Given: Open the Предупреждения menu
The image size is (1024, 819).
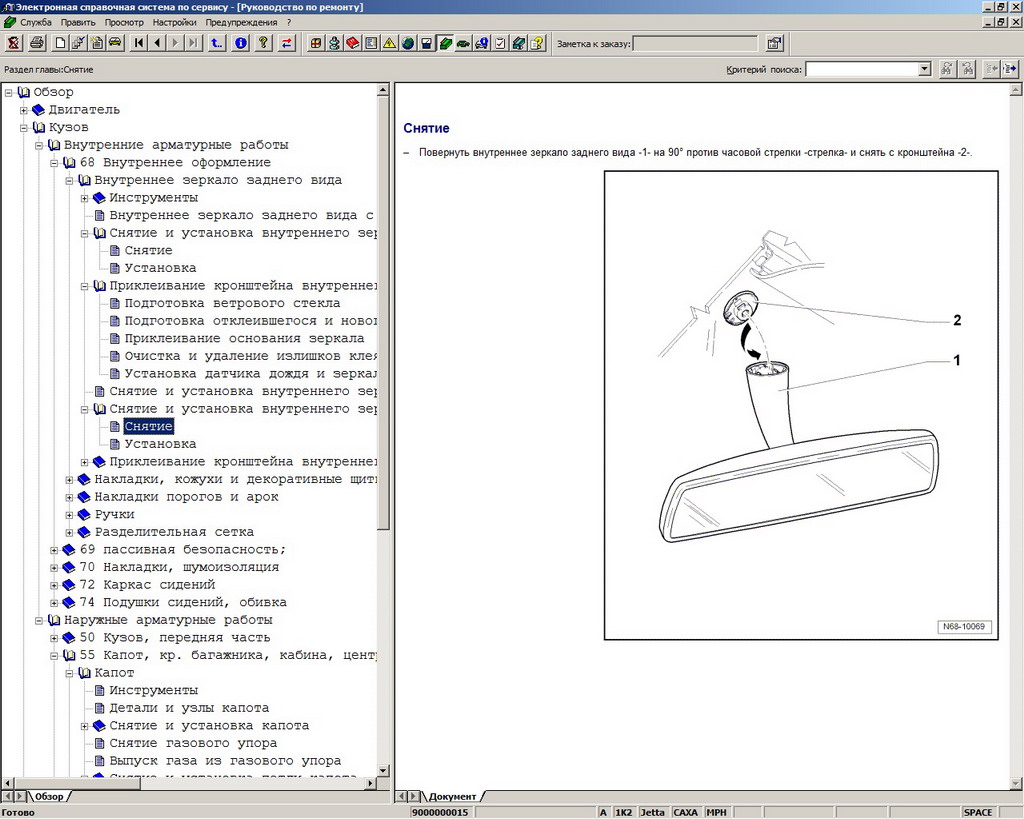Looking at the screenshot, I should click(x=241, y=22).
